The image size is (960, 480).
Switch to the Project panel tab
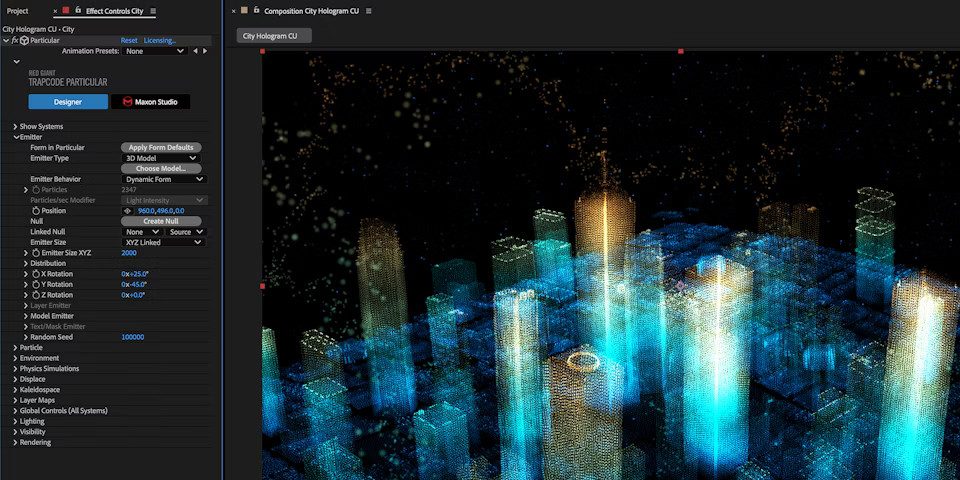click(17, 10)
